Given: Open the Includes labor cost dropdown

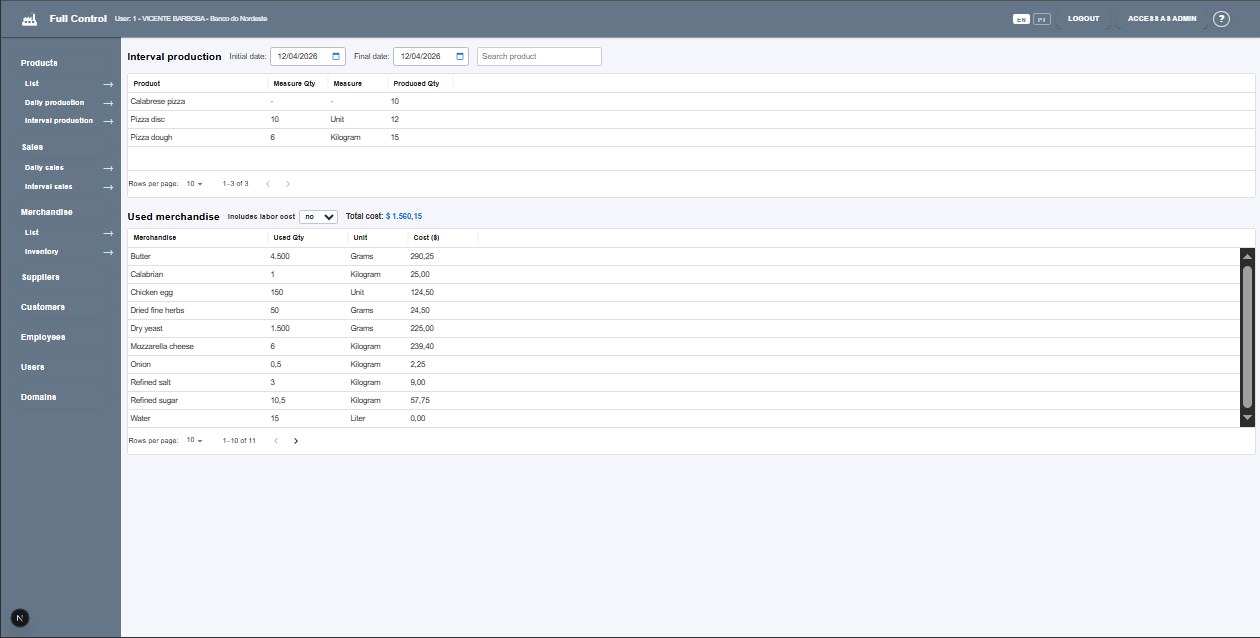Looking at the screenshot, I should click(x=319, y=216).
